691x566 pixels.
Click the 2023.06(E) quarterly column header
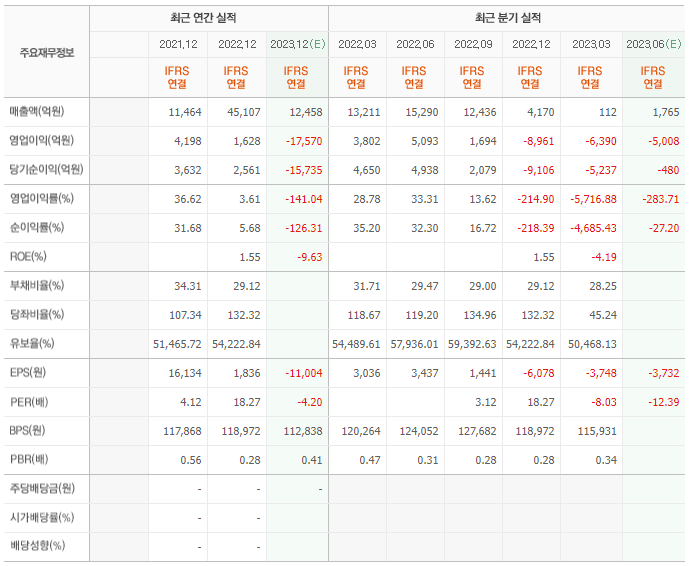[654, 45]
